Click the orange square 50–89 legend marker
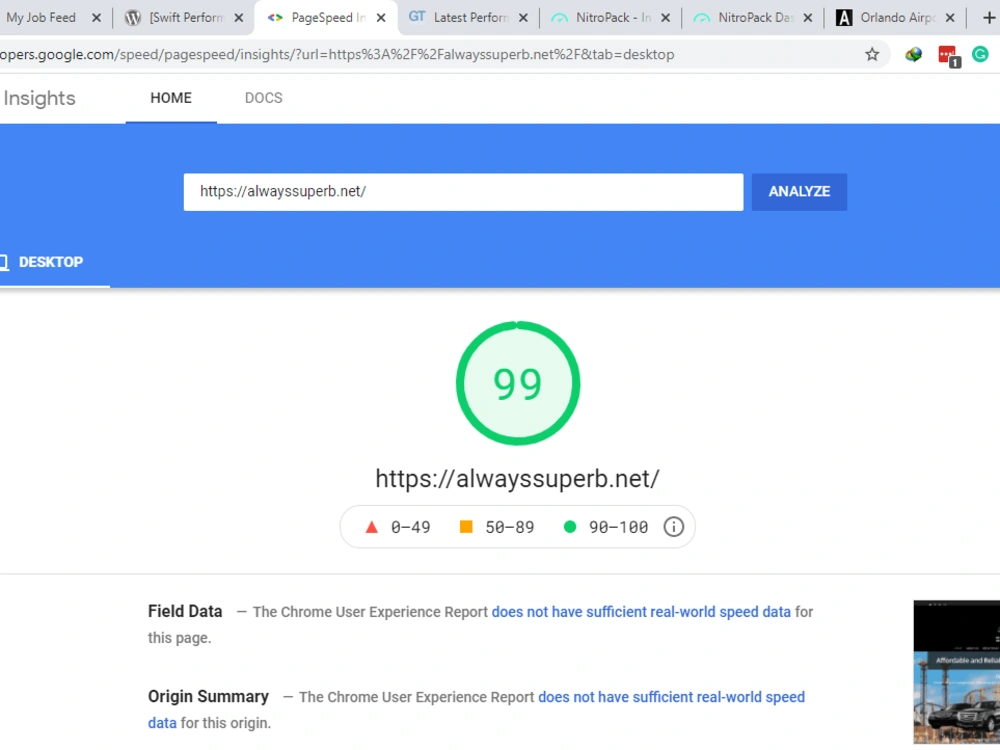The height and width of the screenshot is (750, 1000). coord(466,527)
